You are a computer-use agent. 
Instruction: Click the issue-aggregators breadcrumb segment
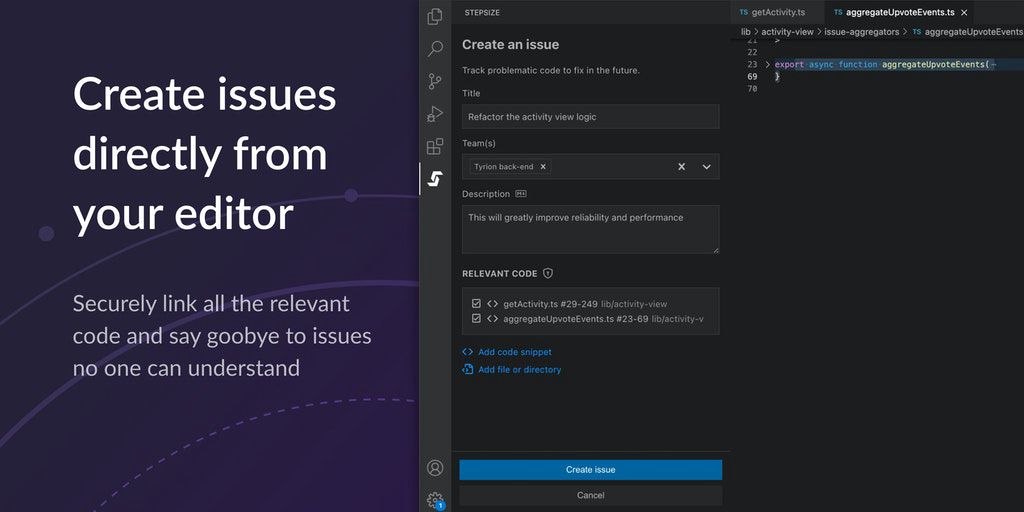(x=861, y=31)
